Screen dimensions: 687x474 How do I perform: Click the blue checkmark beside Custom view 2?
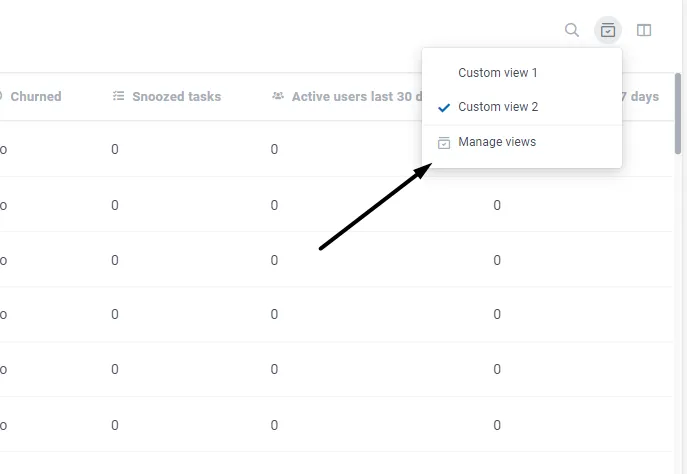pos(444,107)
